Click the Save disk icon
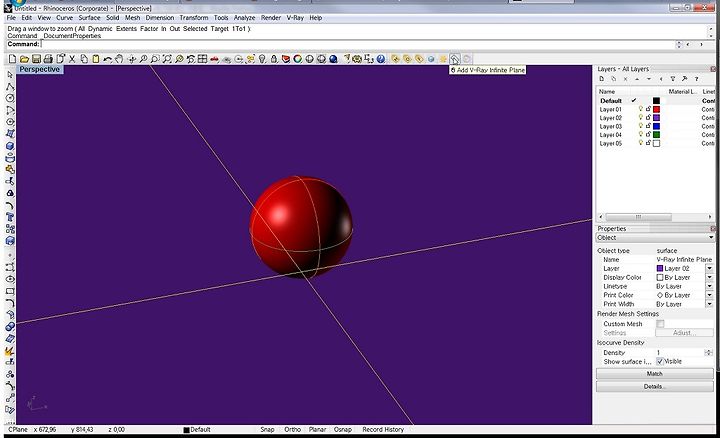This screenshot has height=438, width=720. [36, 59]
